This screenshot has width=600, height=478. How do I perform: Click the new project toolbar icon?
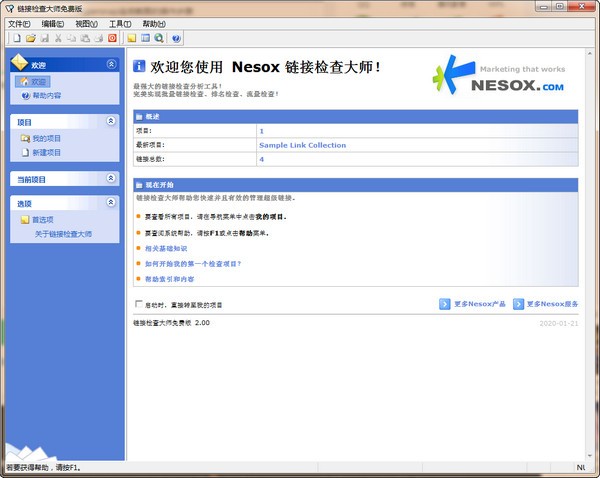click(17, 38)
